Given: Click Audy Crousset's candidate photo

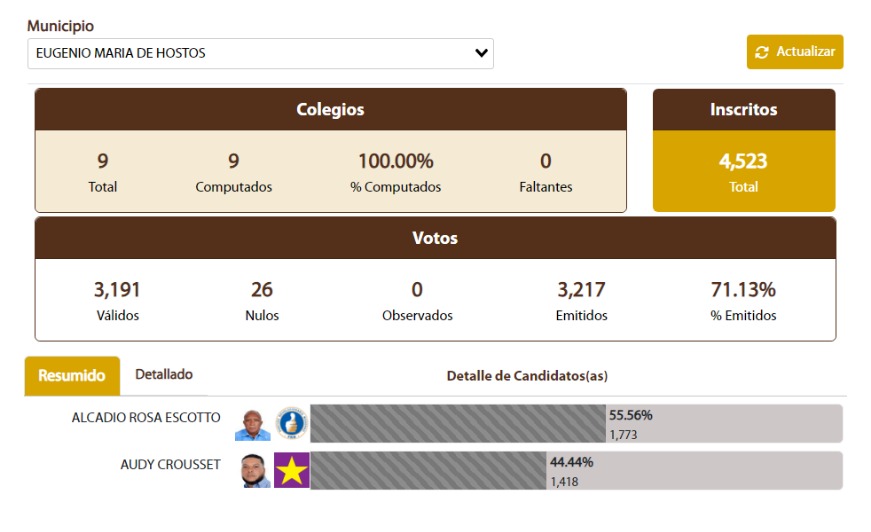Looking at the screenshot, I should click(255, 470).
